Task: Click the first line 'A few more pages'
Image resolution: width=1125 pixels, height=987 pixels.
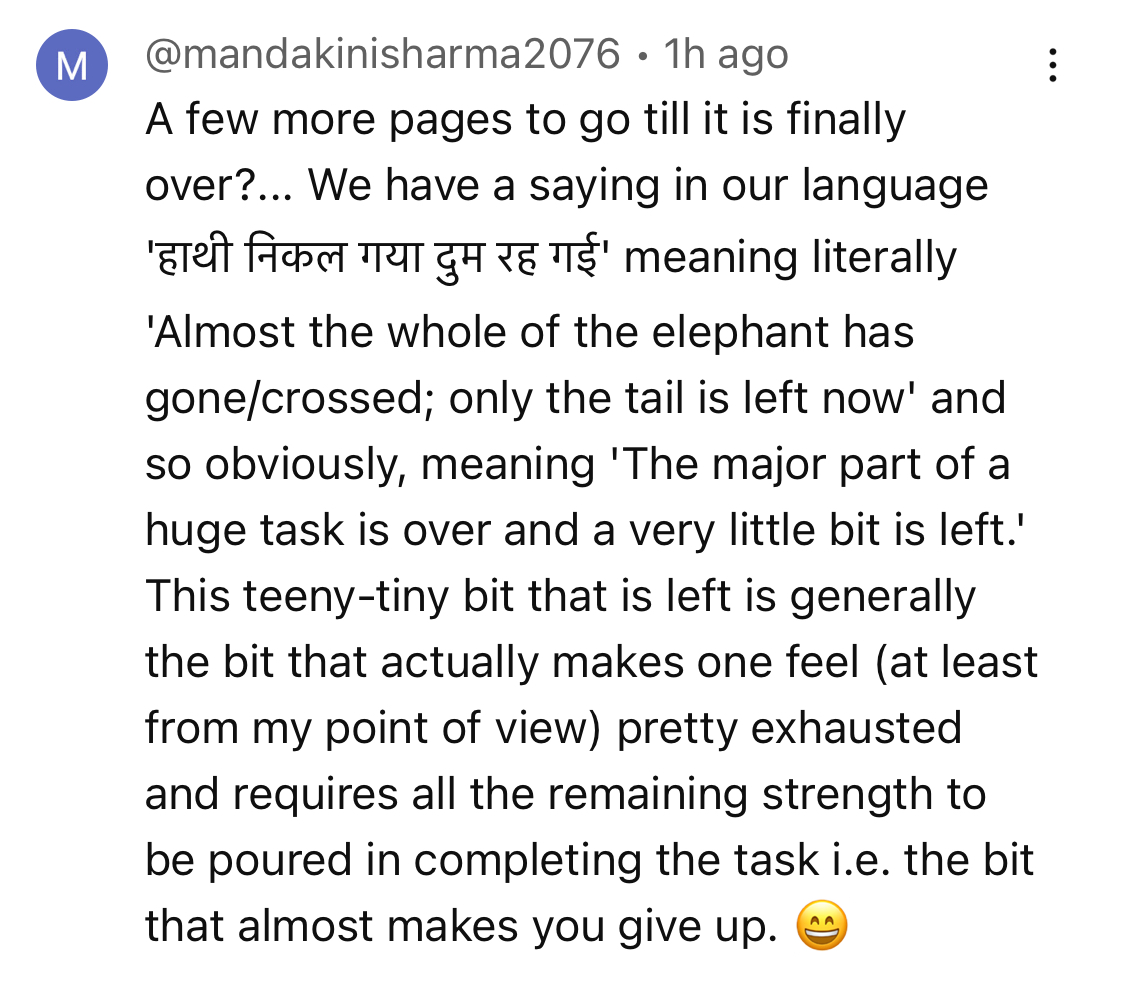Action: tap(328, 118)
